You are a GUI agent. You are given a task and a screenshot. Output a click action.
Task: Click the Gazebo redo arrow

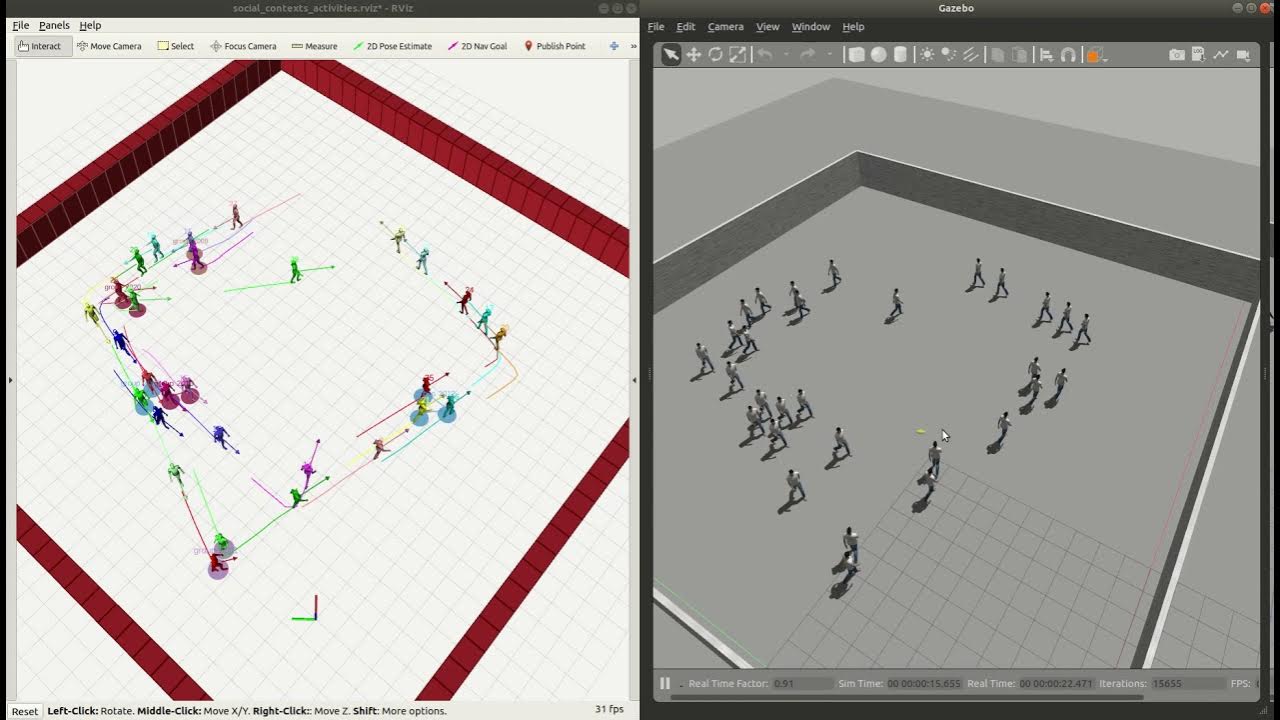[x=807, y=55]
